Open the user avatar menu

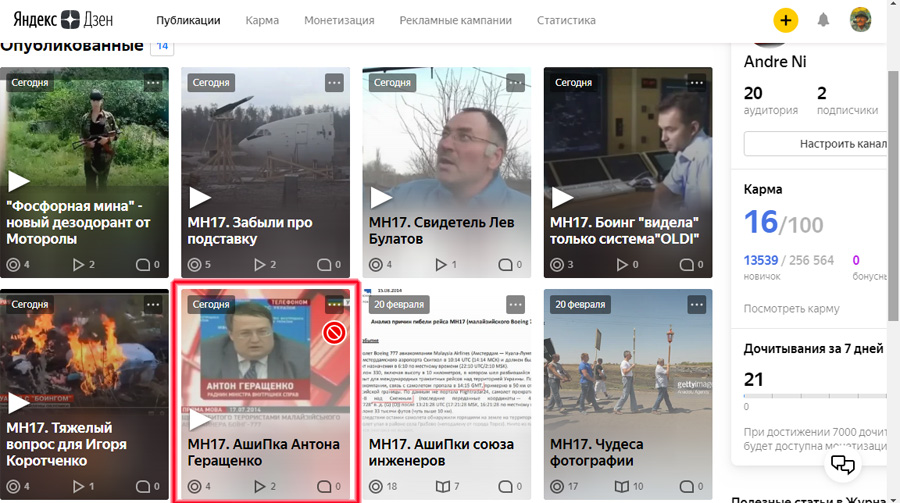[860, 20]
